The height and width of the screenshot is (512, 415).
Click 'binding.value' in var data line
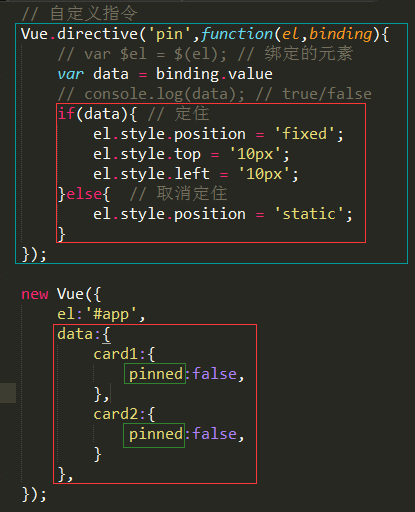pyautogui.click(x=214, y=74)
